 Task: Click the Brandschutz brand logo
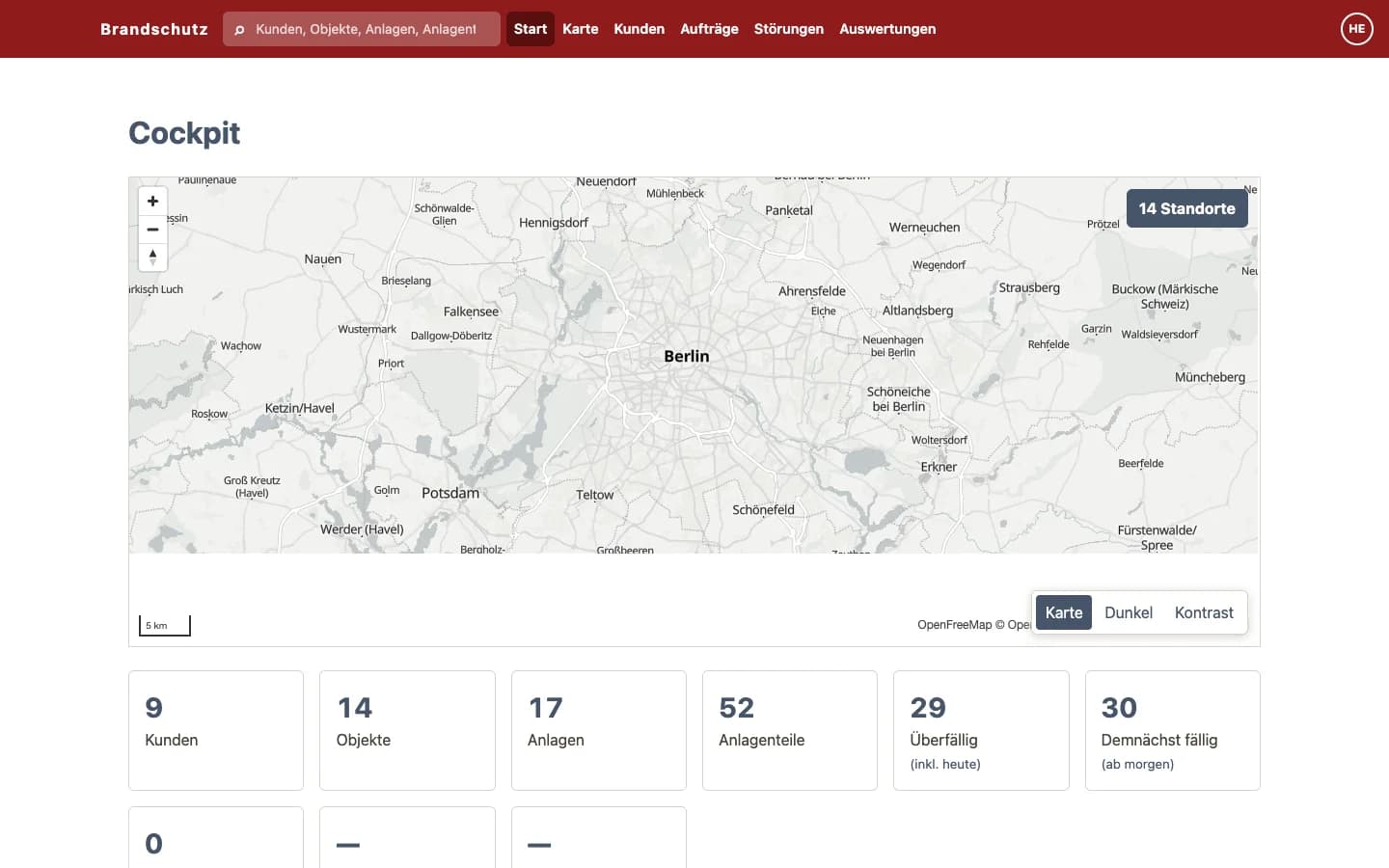coord(154,29)
